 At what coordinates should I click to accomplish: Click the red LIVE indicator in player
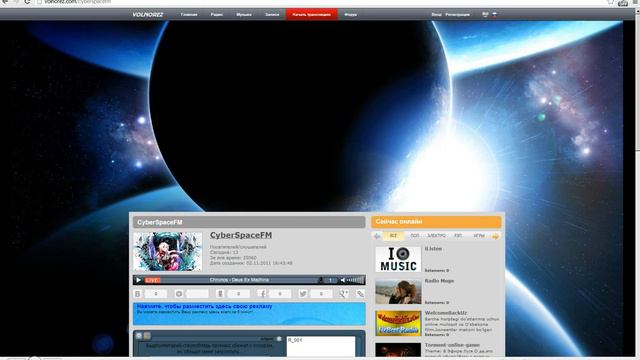152,280
